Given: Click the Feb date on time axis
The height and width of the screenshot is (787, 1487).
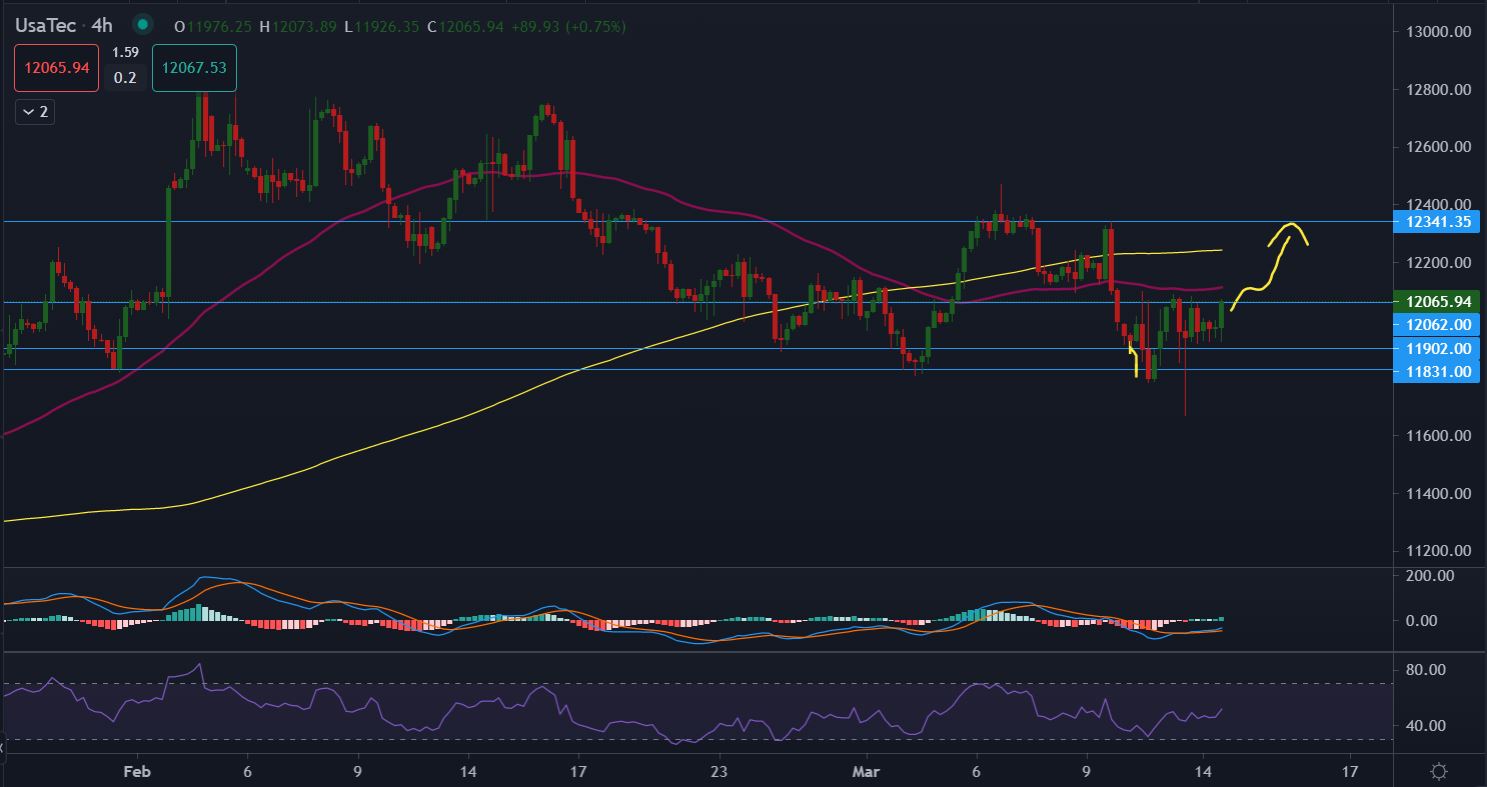Looking at the screenshot, I should [x=135, y=772].
